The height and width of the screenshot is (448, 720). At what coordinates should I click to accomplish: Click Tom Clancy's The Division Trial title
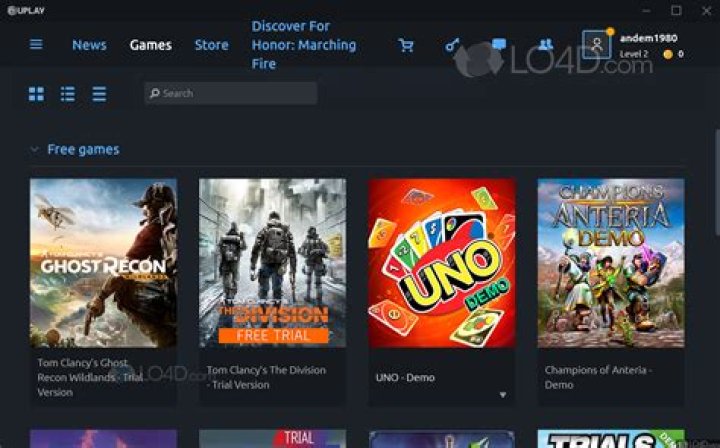[x=266, y=377]
